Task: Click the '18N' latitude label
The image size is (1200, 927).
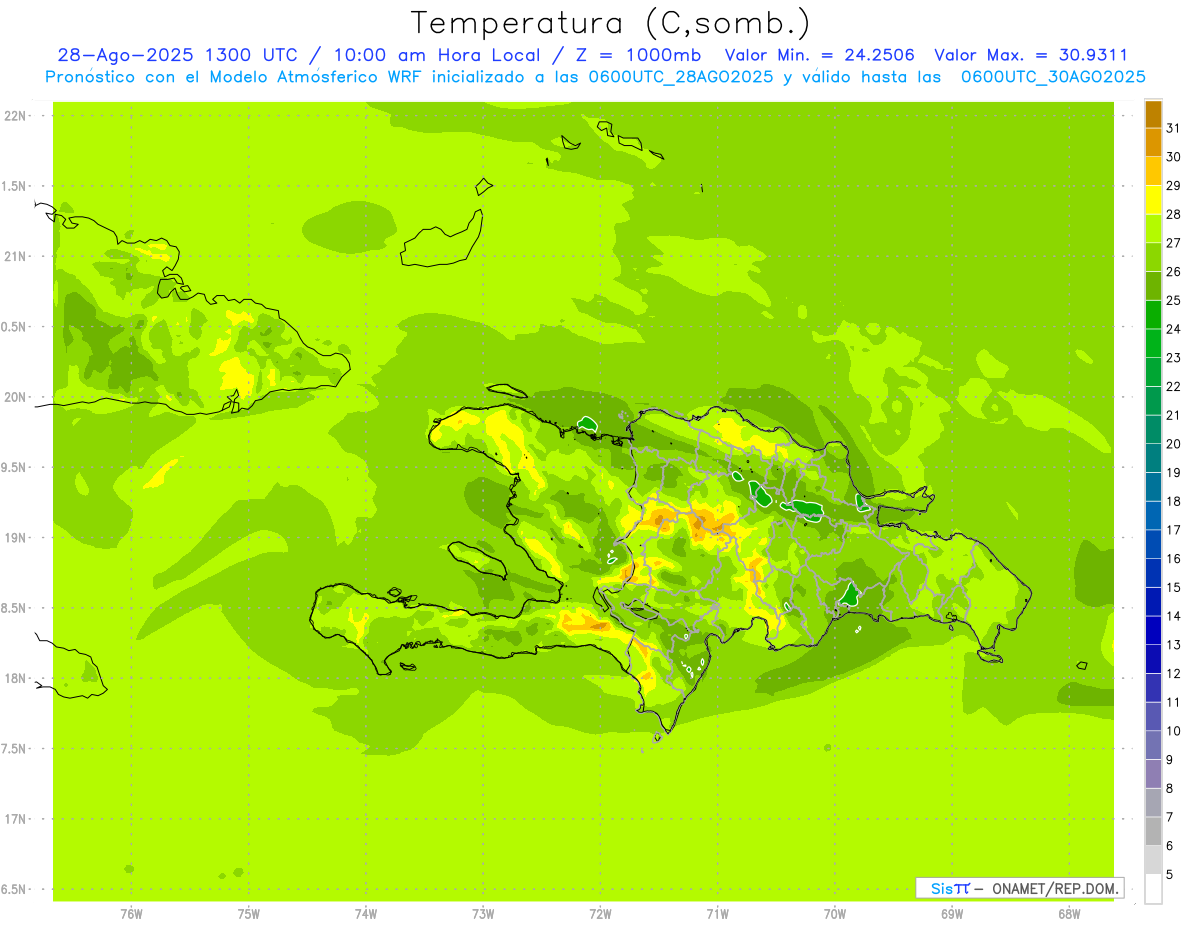Action: [16, 679]
